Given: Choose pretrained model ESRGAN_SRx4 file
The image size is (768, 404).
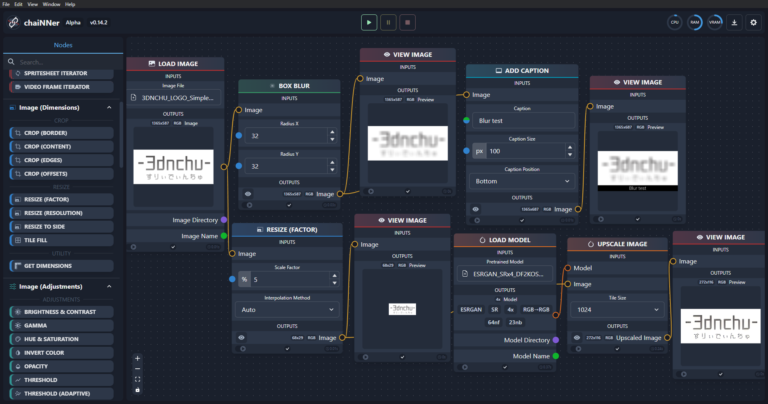Looking at the screenshot, I should pyautogui.click(x=504, y=274).
